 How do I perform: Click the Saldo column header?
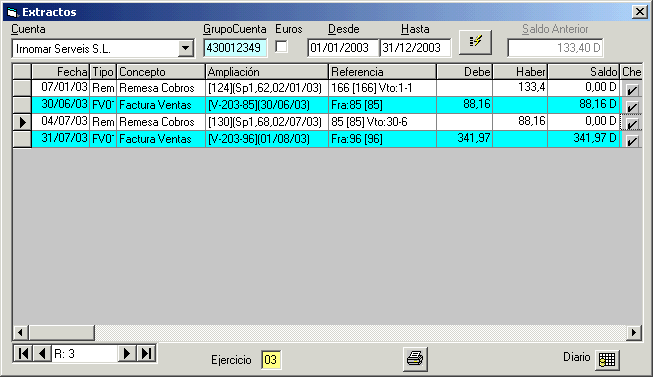coord(583,72)
